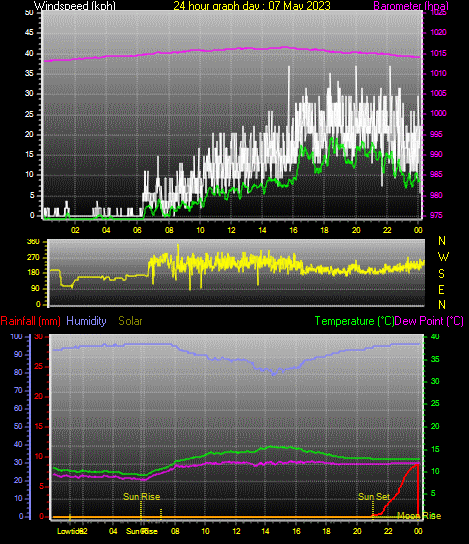Click the "35" value on the windspeed scale
Screen dimensions: 469x544
point(29,74)
